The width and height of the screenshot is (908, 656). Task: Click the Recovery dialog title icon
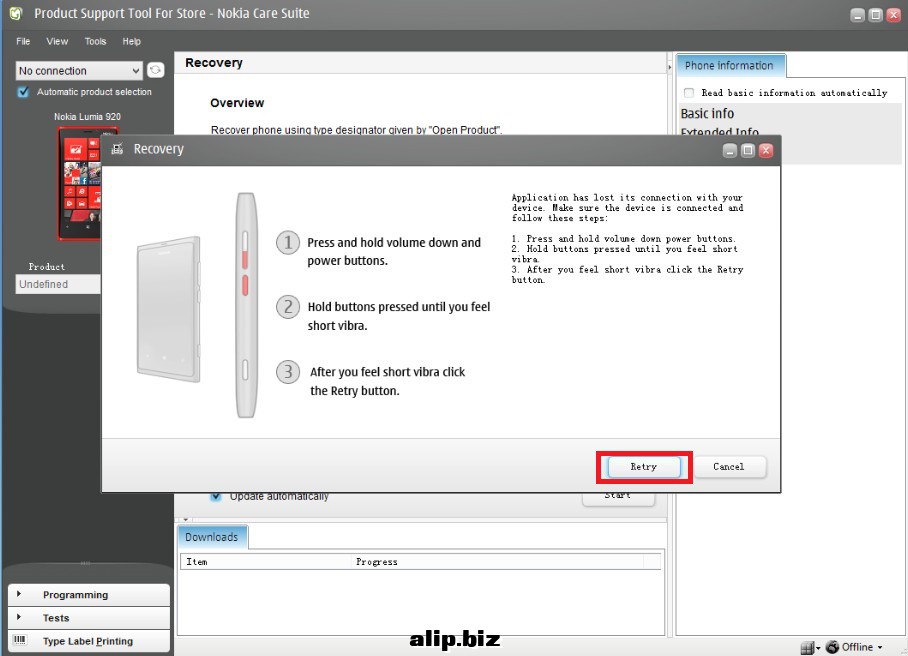(117, 149)
